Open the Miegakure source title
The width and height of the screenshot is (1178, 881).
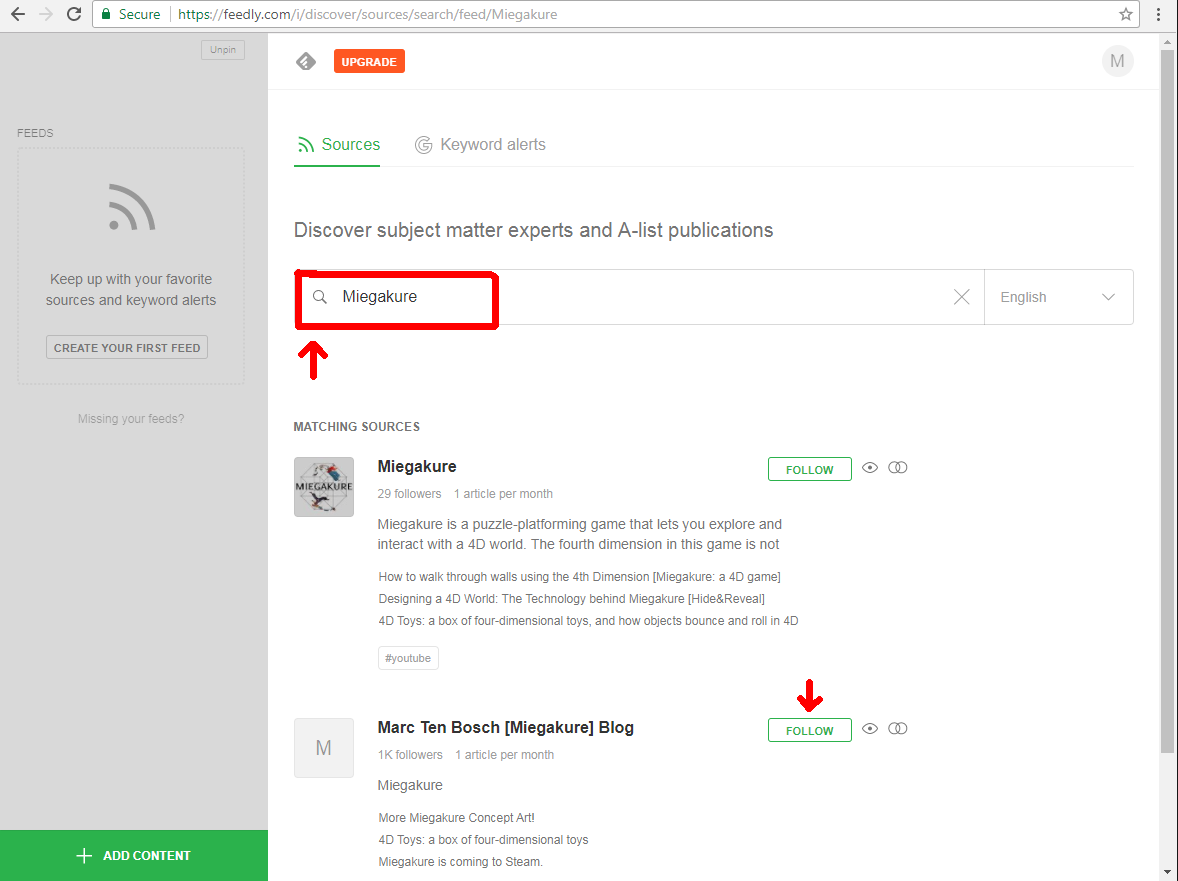tap(417, 466)
